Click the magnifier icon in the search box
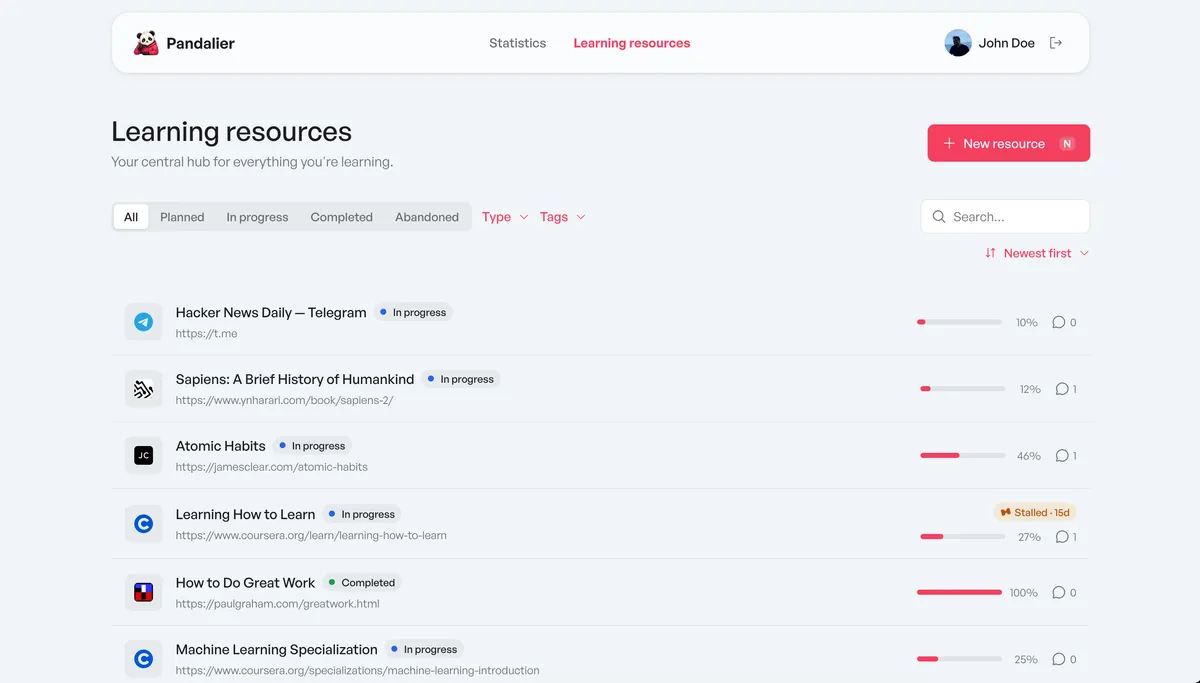The width and height of the screenshot is (1200, 683). pos(939,216)
